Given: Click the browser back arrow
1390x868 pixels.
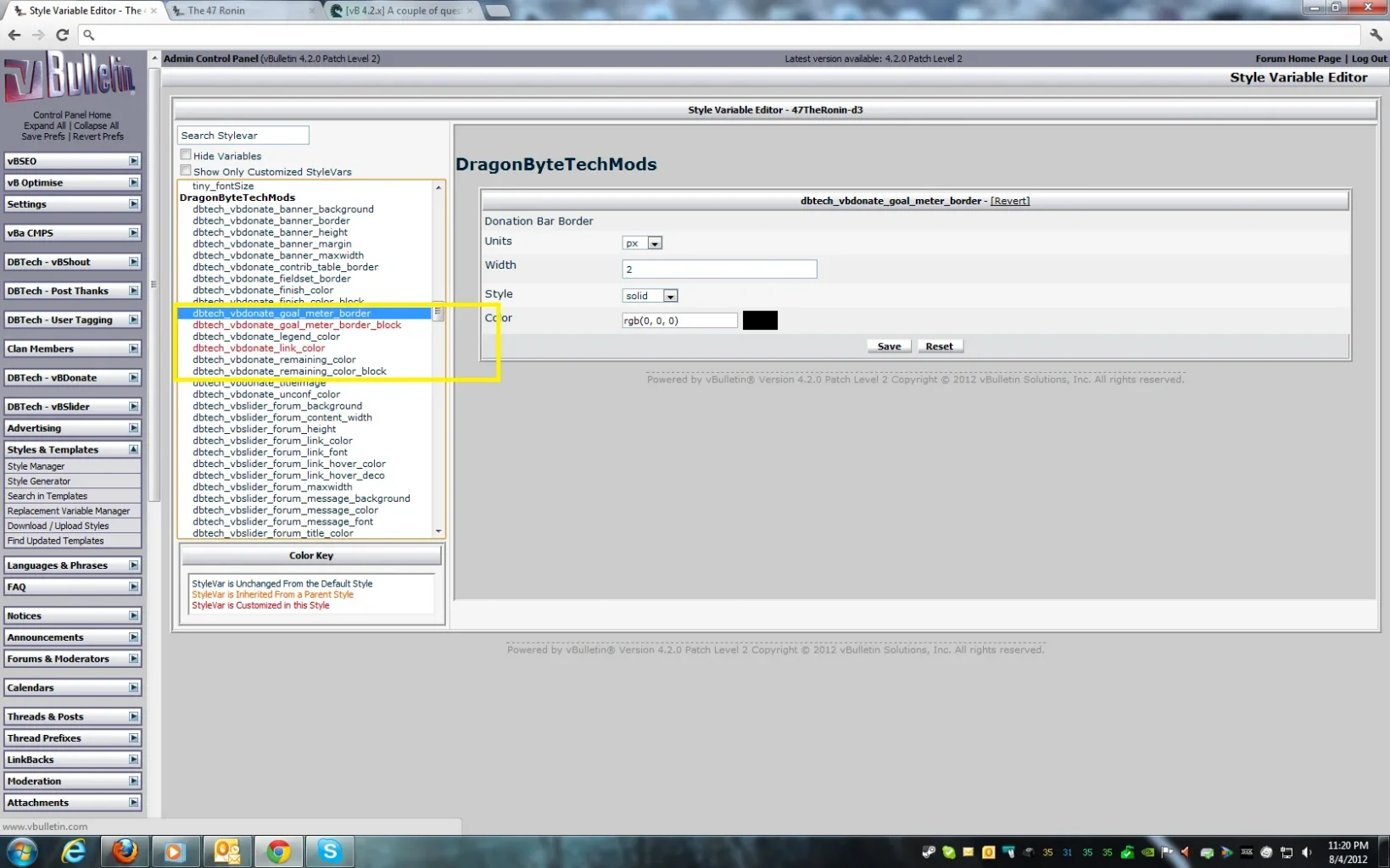Looking at the screenshot, I should click(x=14, y=35).
